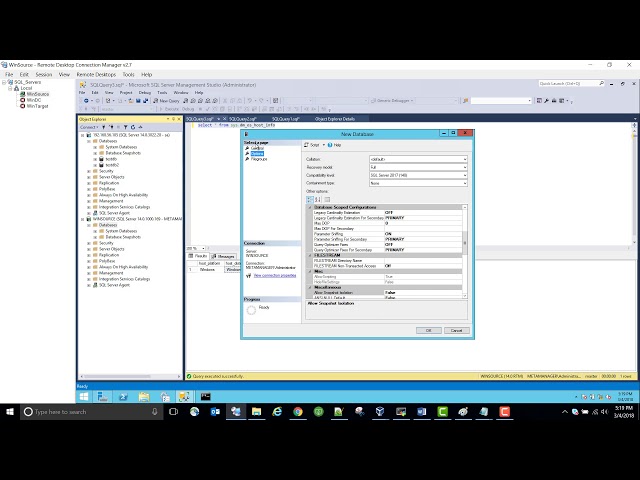Click Allow Snapshot Isolation False value
Image resolution: width=640 pixels, height=480 pixels.
423,293
